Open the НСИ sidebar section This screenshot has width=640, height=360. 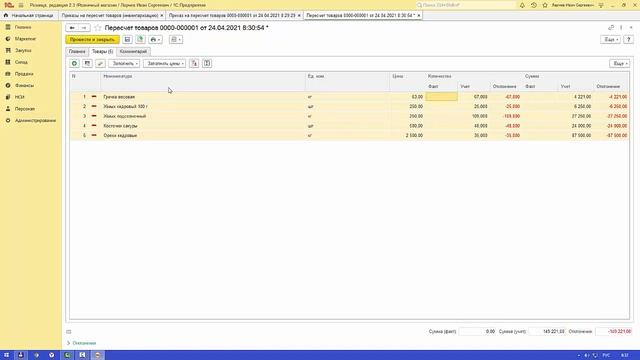coord(20,97)
